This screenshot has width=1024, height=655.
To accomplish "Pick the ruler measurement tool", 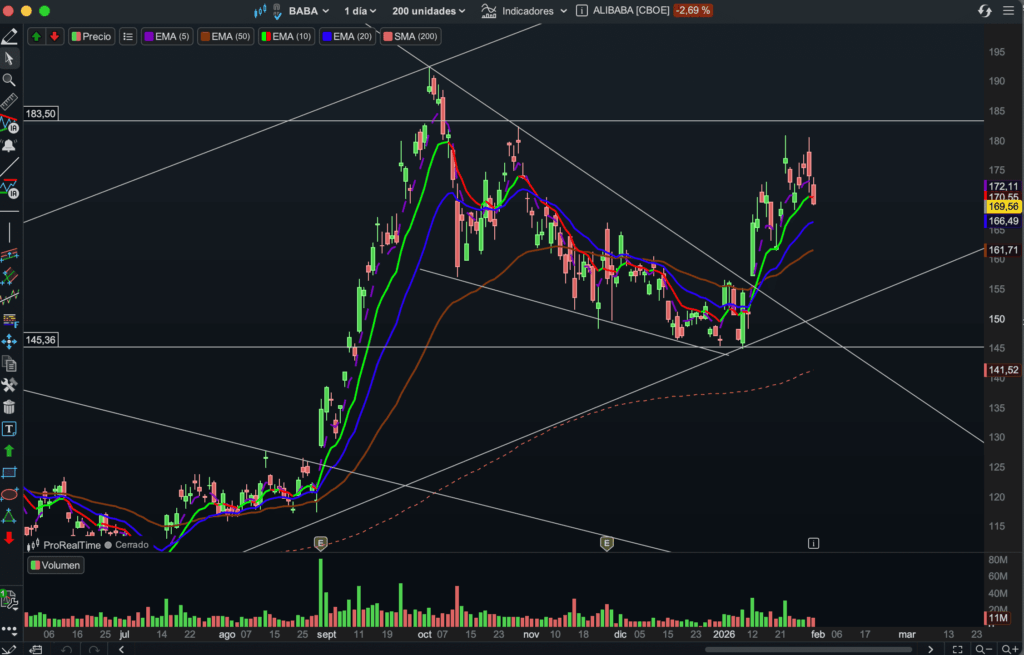I will 10,102.
